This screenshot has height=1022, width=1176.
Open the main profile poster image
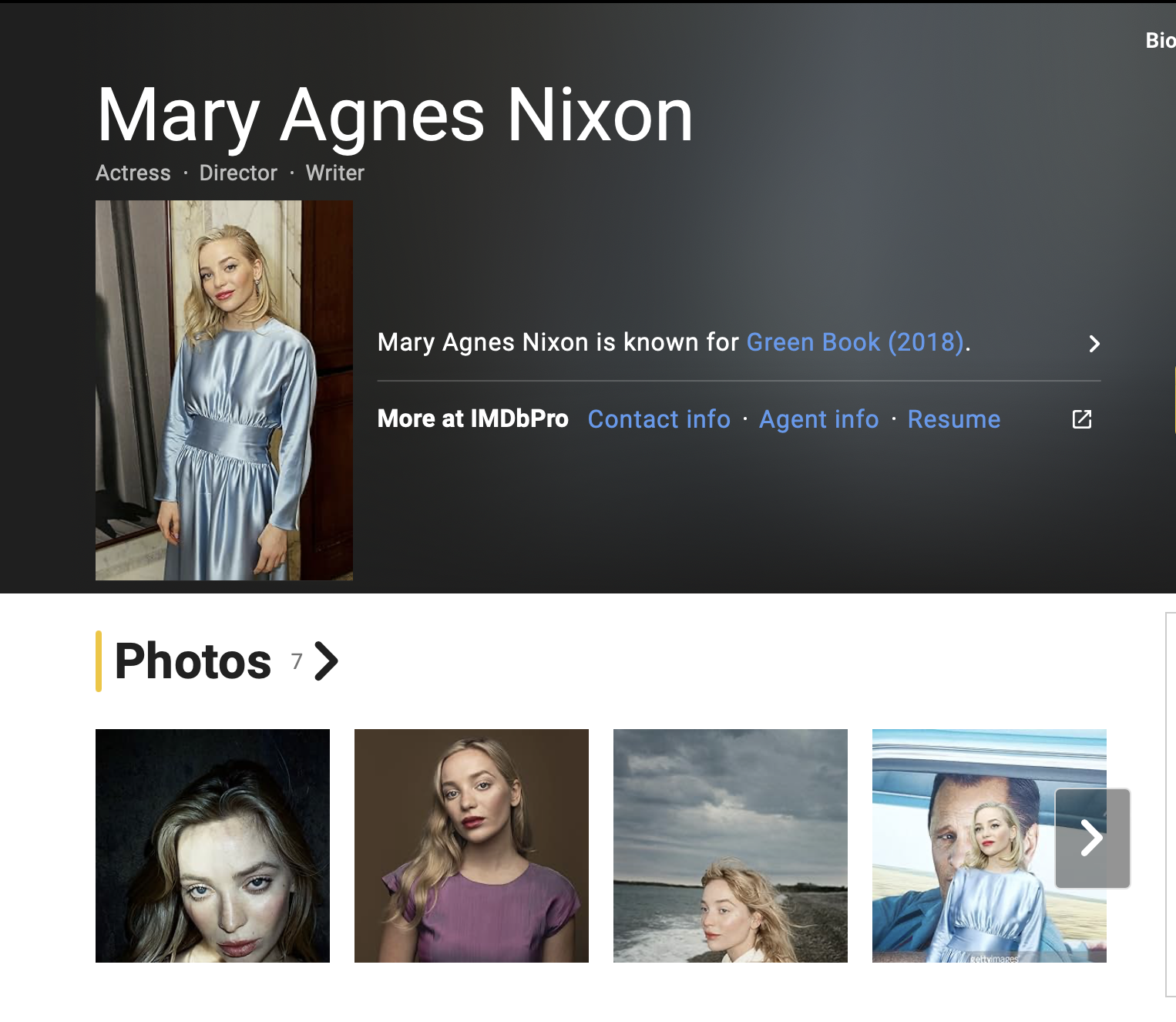tap(224, 390)
